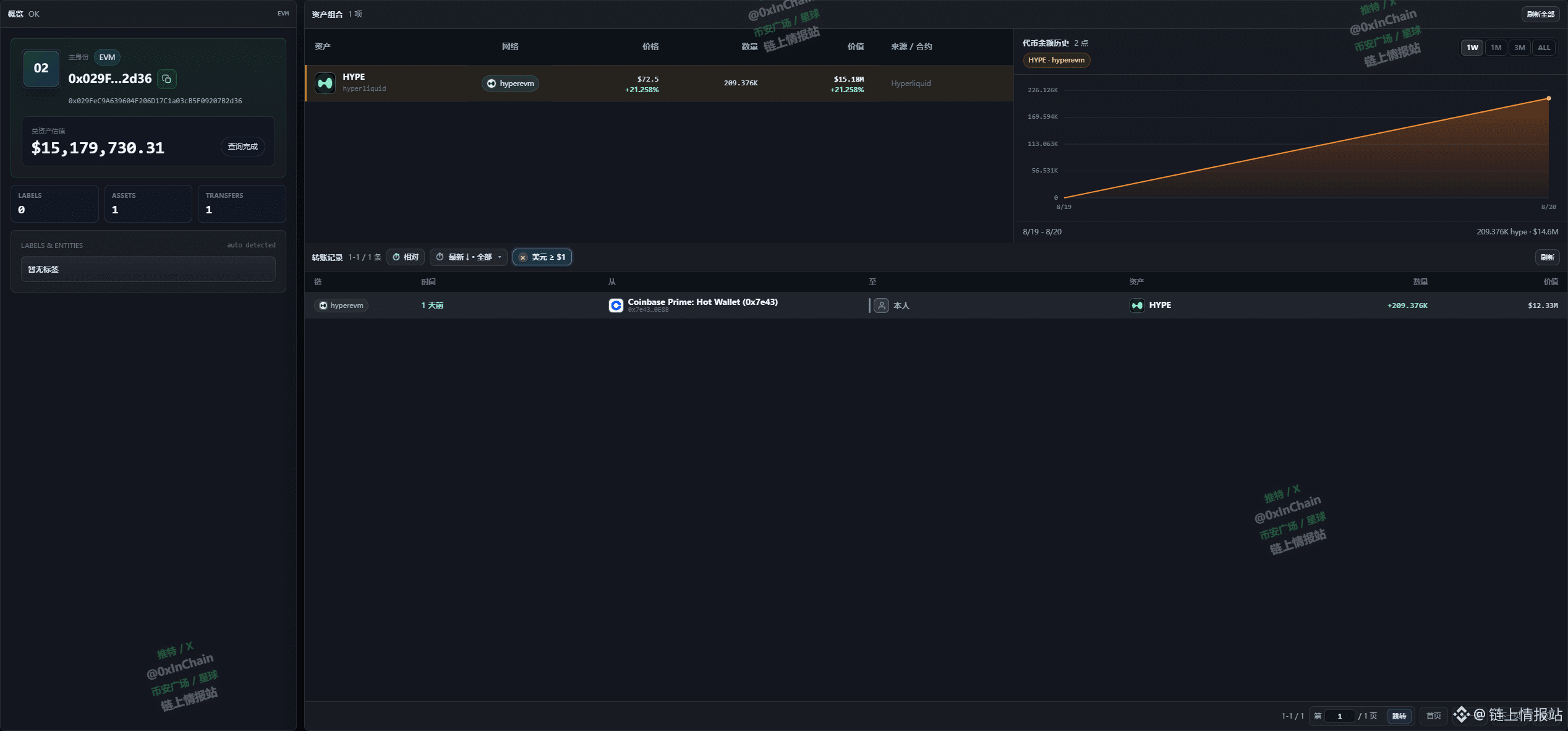Click the 时间 column header in transfers
The height and width of the screenshot is (731, 1568).
tap(428, 282)
